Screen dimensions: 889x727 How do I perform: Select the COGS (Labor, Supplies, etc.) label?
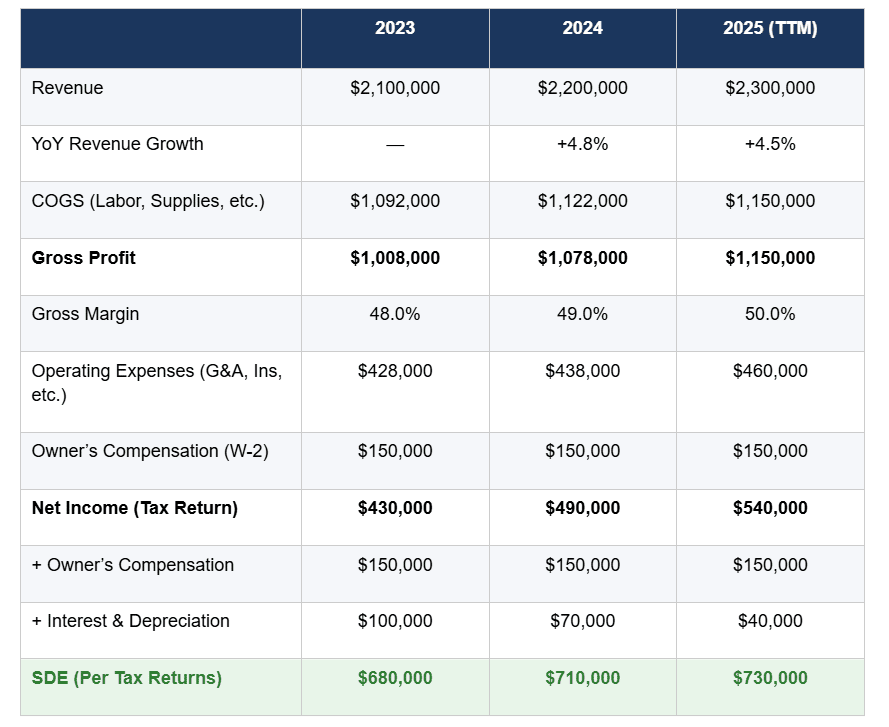pyautogui.click(x=148, y=201)
